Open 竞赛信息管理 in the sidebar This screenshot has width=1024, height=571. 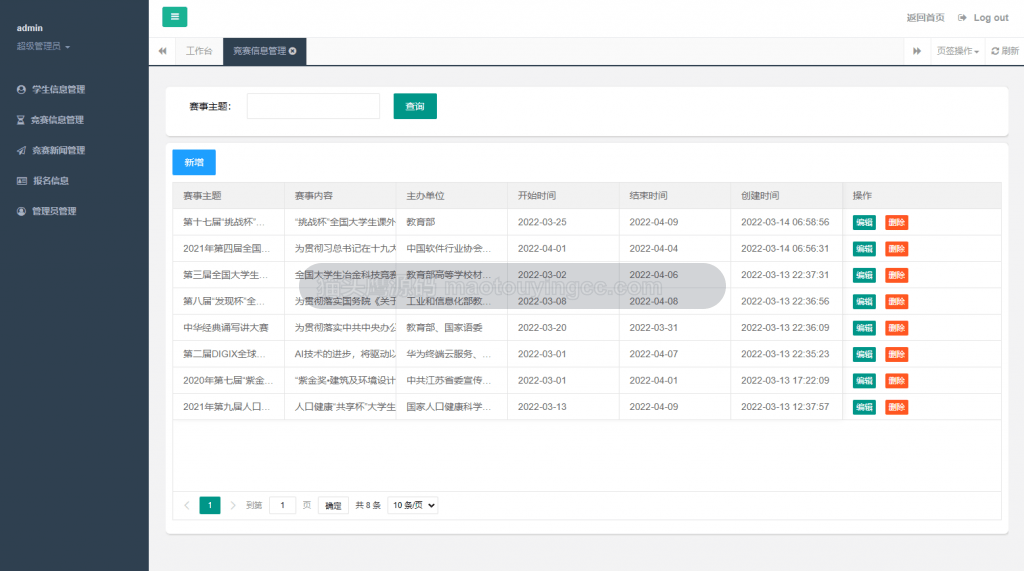[x=57, y=120]
